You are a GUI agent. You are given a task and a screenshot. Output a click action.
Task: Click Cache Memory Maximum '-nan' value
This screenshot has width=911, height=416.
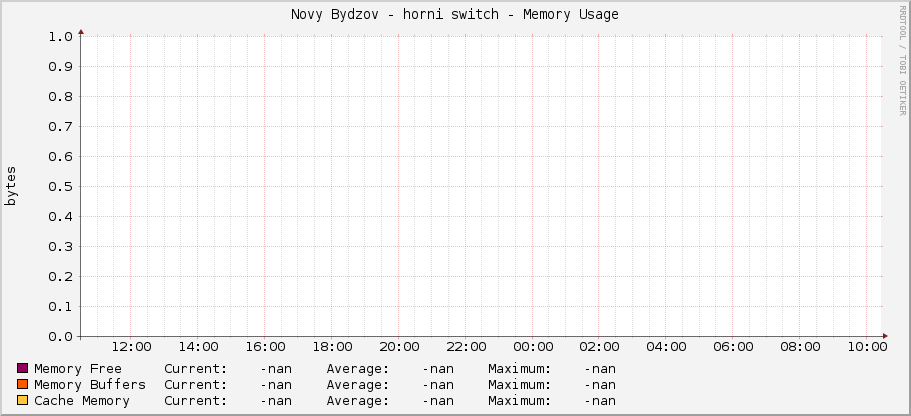(x=600, y=401)
